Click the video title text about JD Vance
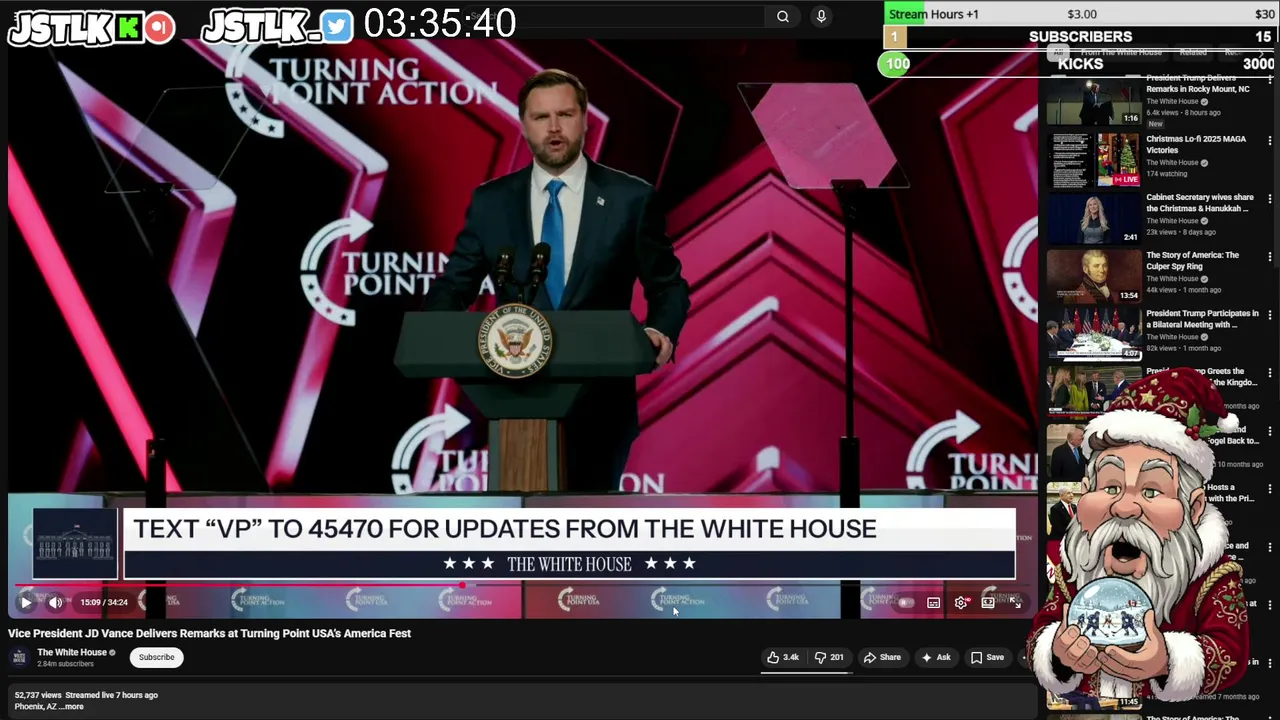This screenshot has width=1280, height=720. click(x=209, y=633)
